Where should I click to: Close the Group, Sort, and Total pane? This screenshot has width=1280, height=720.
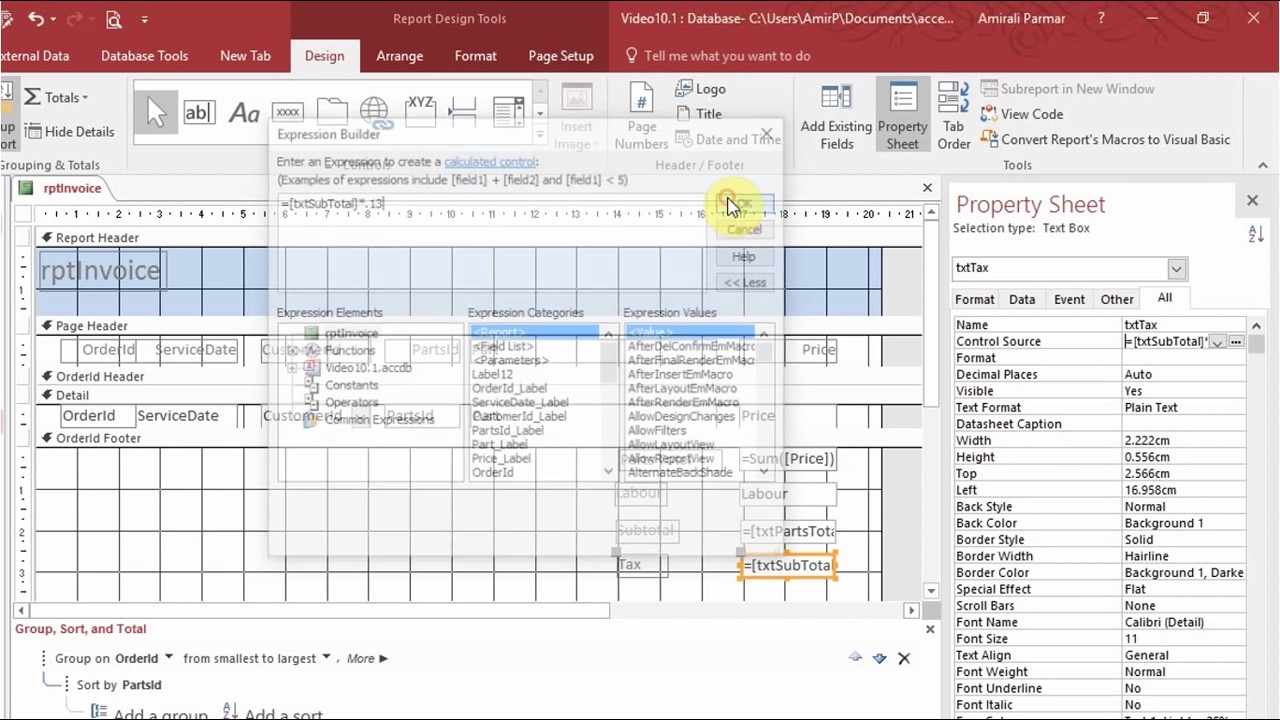tap(930, 629)
